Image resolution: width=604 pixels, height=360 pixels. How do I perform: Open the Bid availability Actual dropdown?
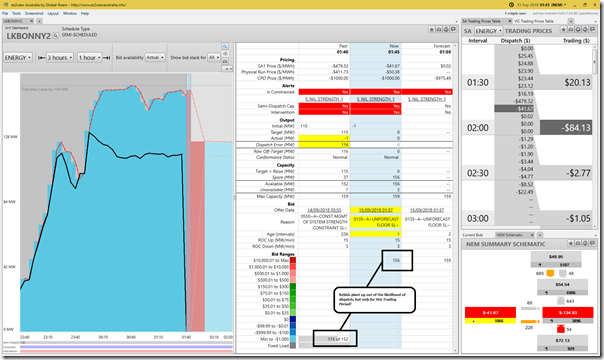click(x=155, y=57)
